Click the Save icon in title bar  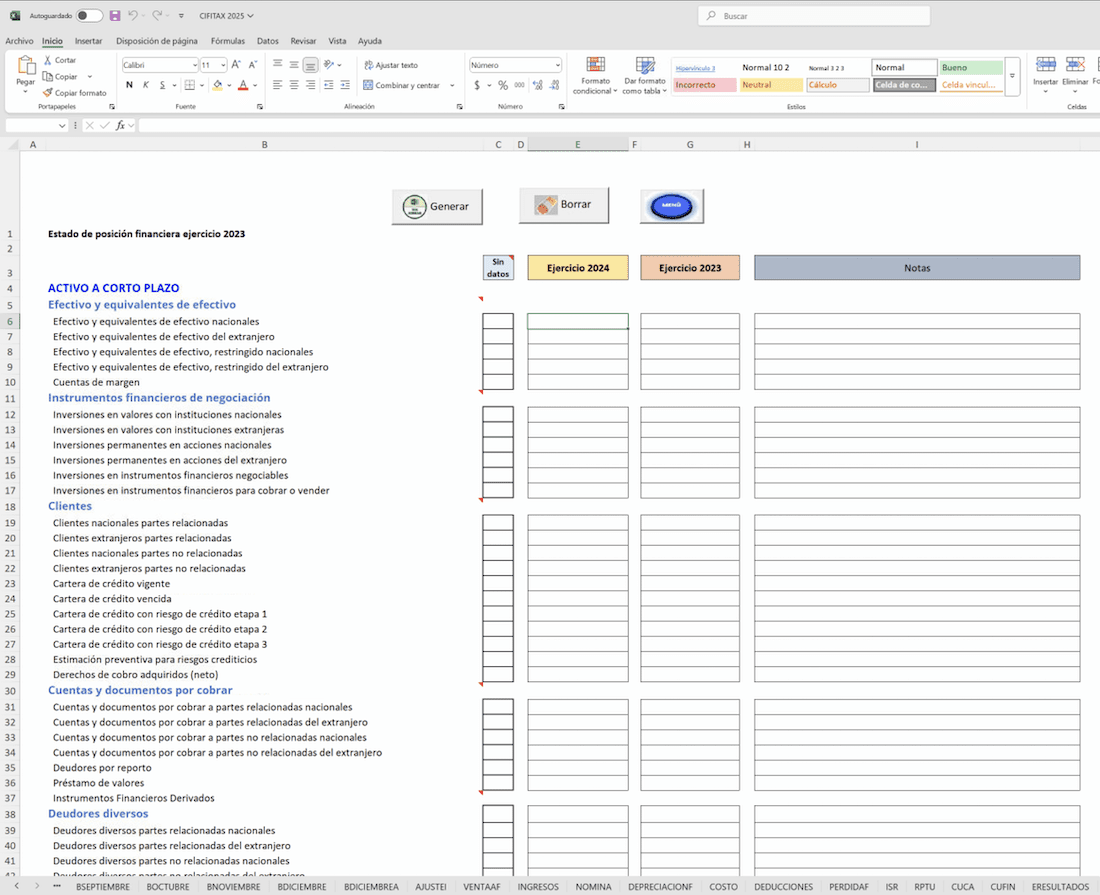click(115, 16)
